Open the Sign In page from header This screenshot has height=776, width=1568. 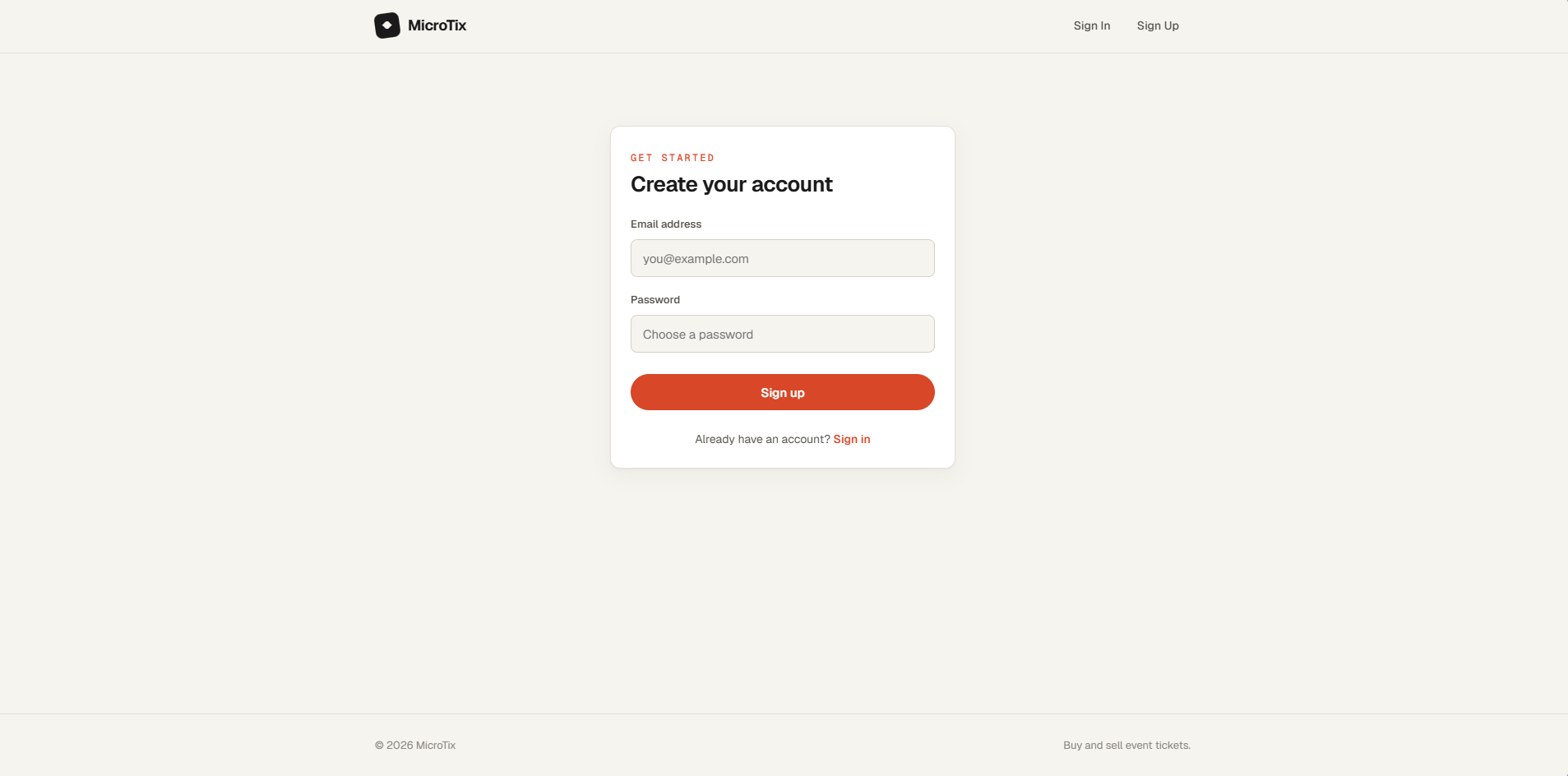1092,25
